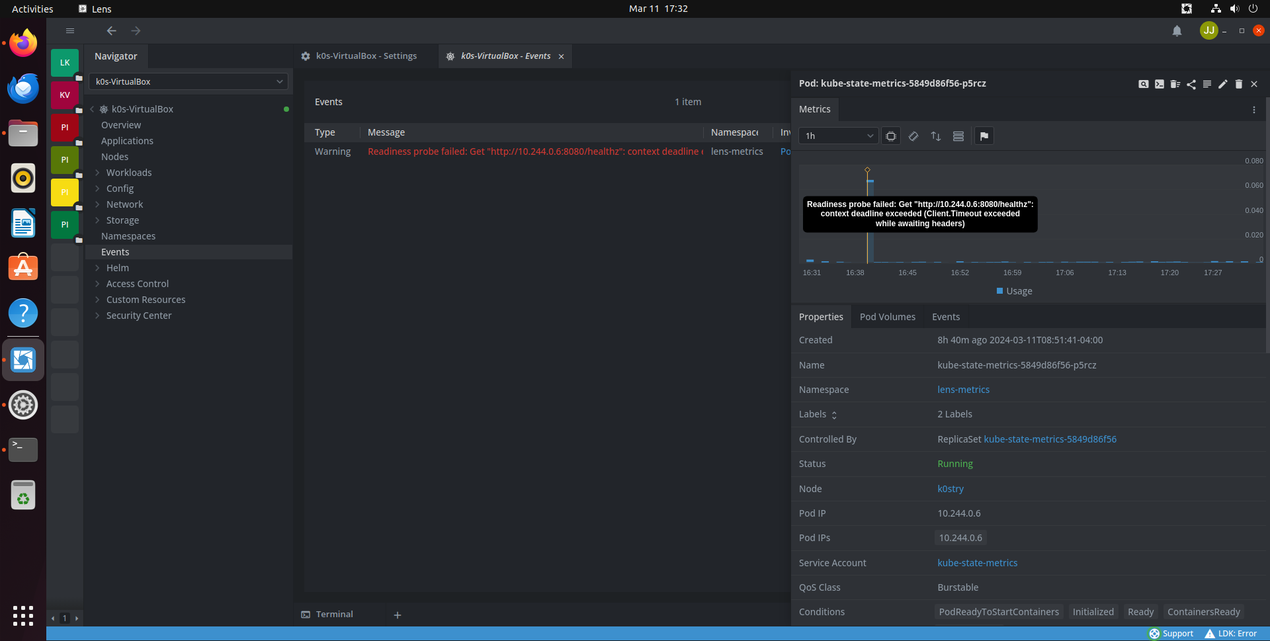Toggle the CPU metrics chart button
This screenshot has width=1270, height=641.
click(x=891, y=136)
